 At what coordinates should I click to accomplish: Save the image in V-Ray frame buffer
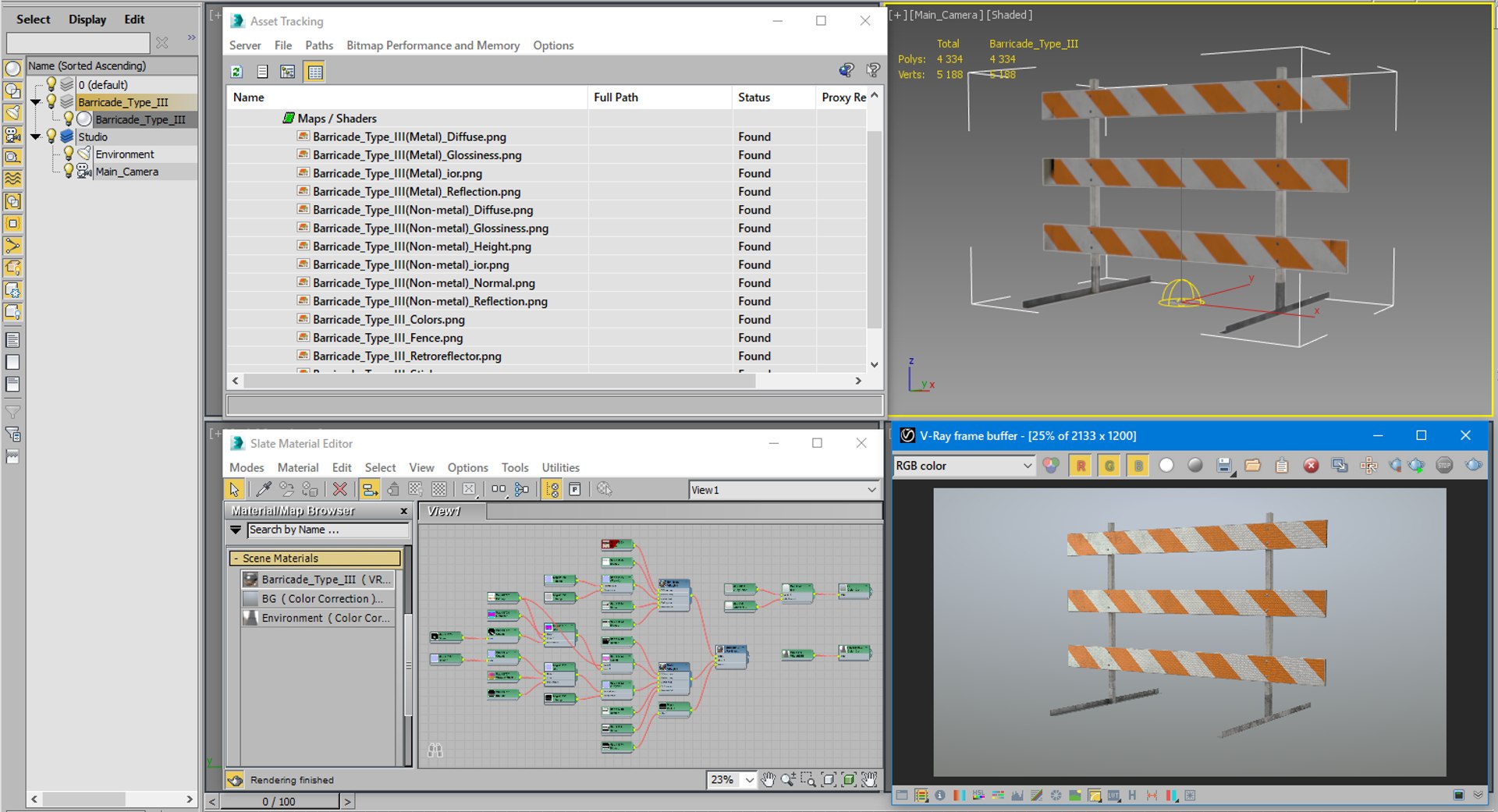(x=1224, y=466)
